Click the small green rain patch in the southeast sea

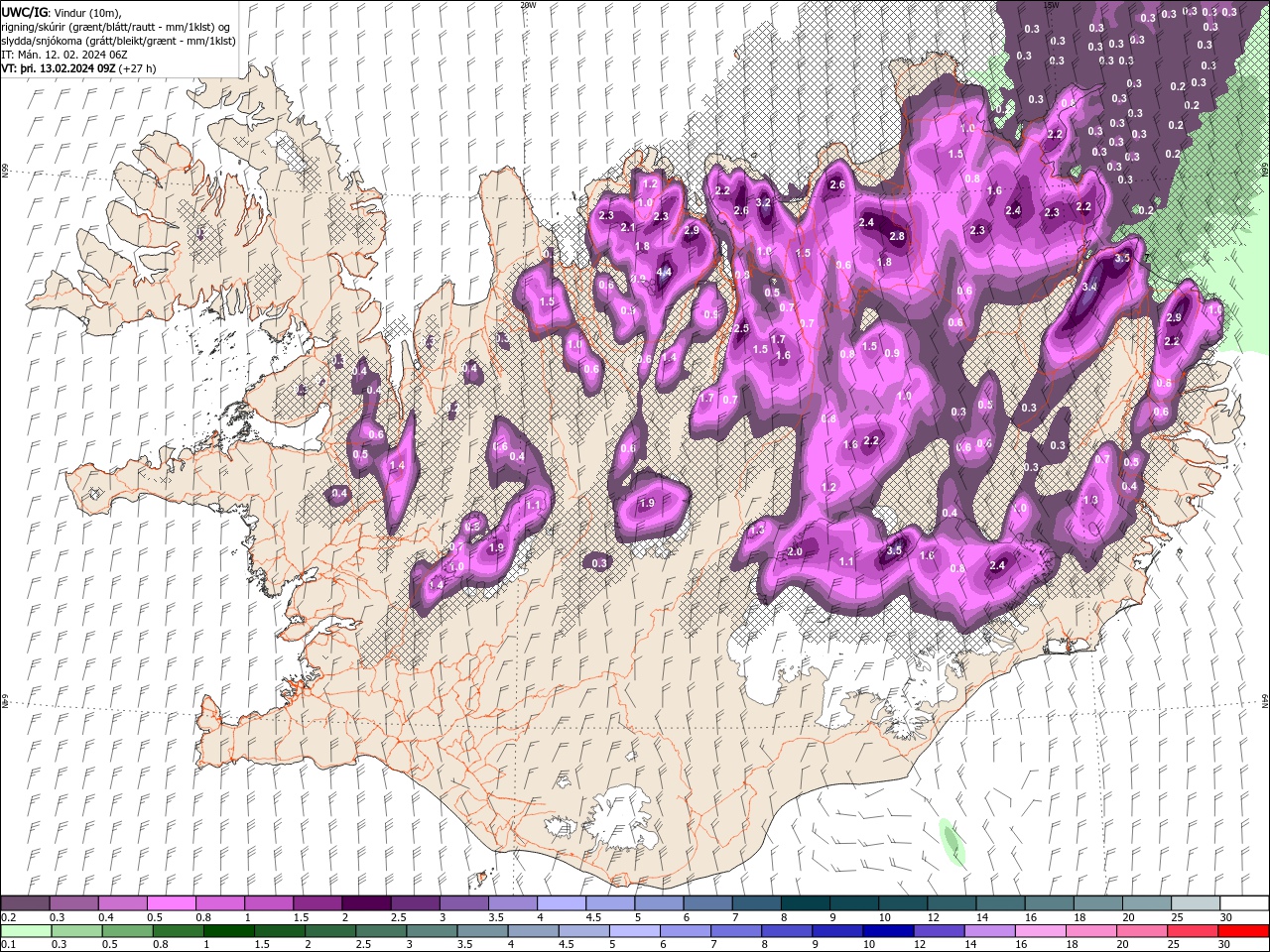point(952,843)
